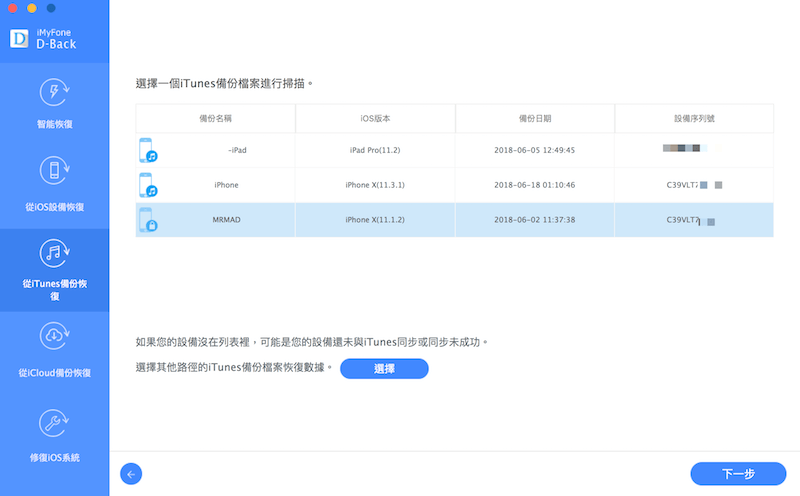Open the 從iCloud備份恢復 cloud icon
Viewport: 800px width, 496px height.
click(54, 337)
